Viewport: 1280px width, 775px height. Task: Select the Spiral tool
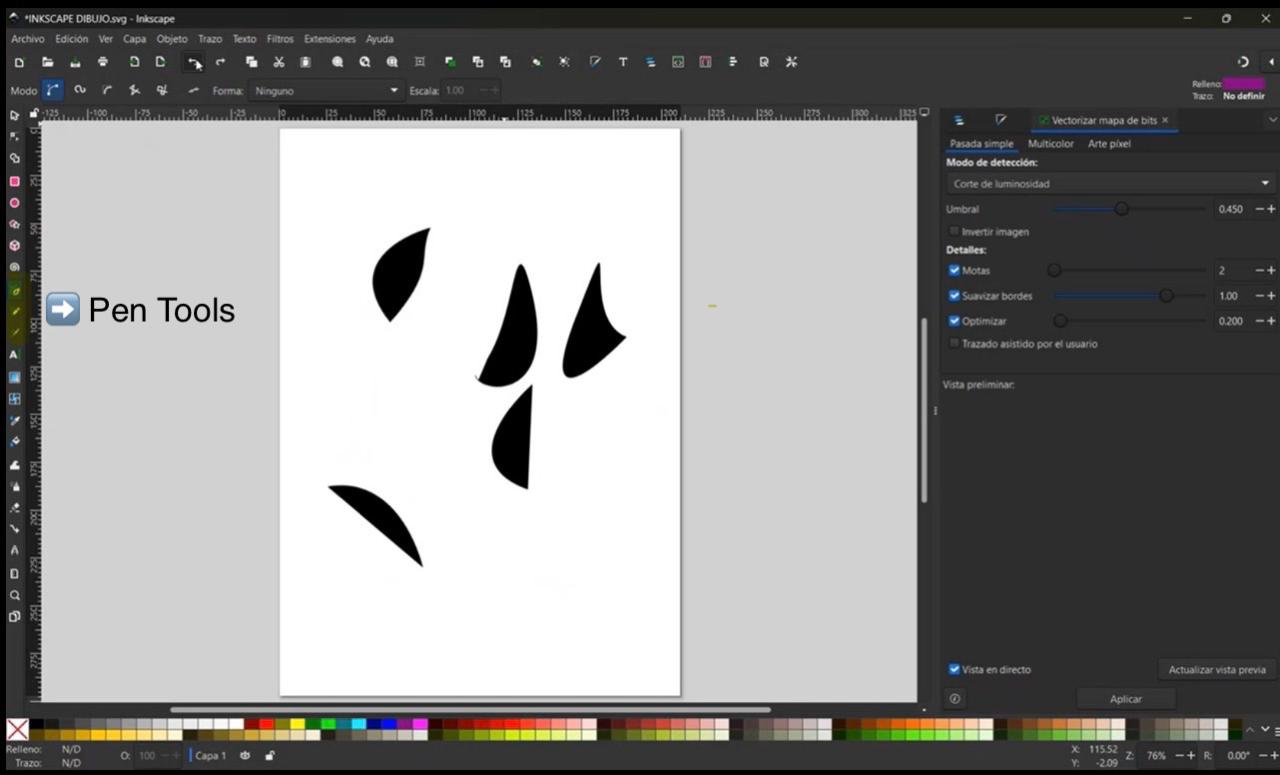[x=14, y=267]
